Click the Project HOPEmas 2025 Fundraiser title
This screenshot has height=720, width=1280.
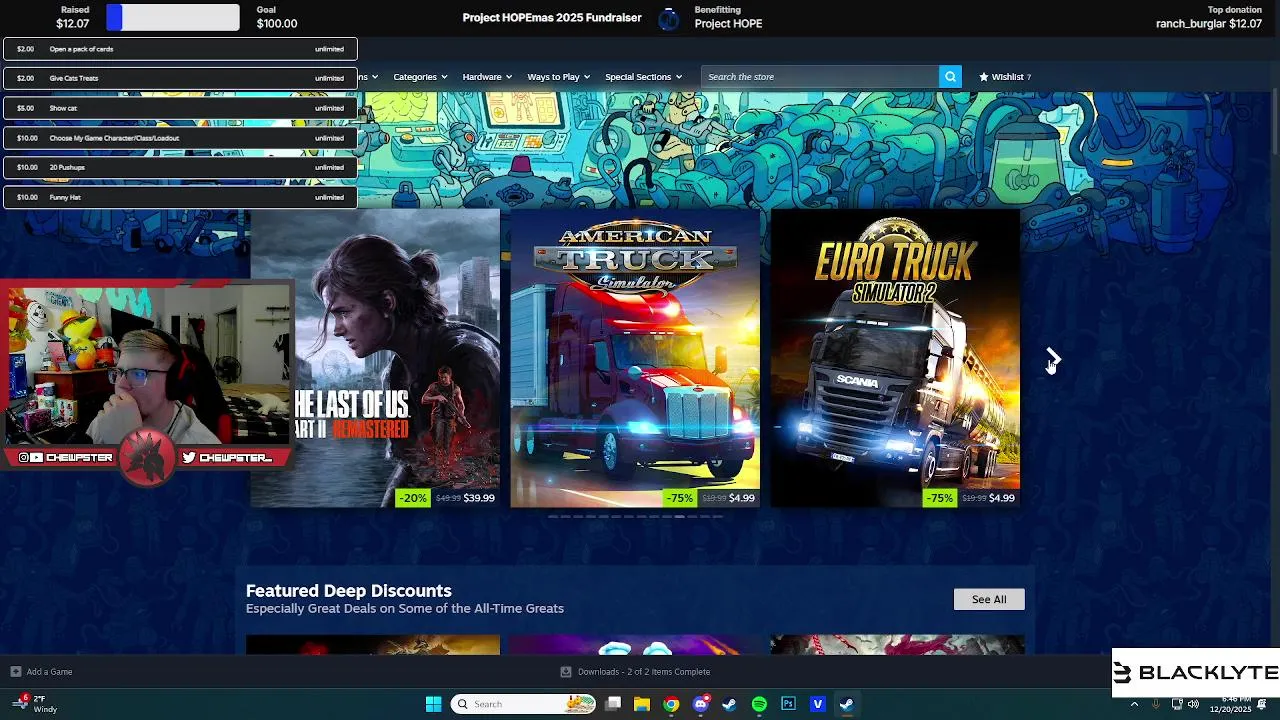pos(552,17)
